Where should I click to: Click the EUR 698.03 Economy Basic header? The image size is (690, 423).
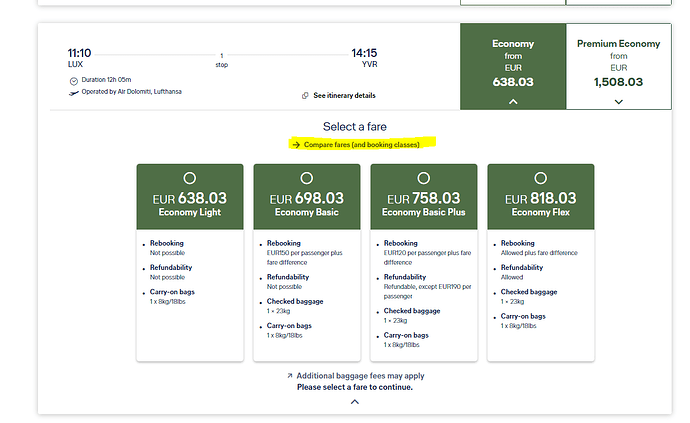307,197
